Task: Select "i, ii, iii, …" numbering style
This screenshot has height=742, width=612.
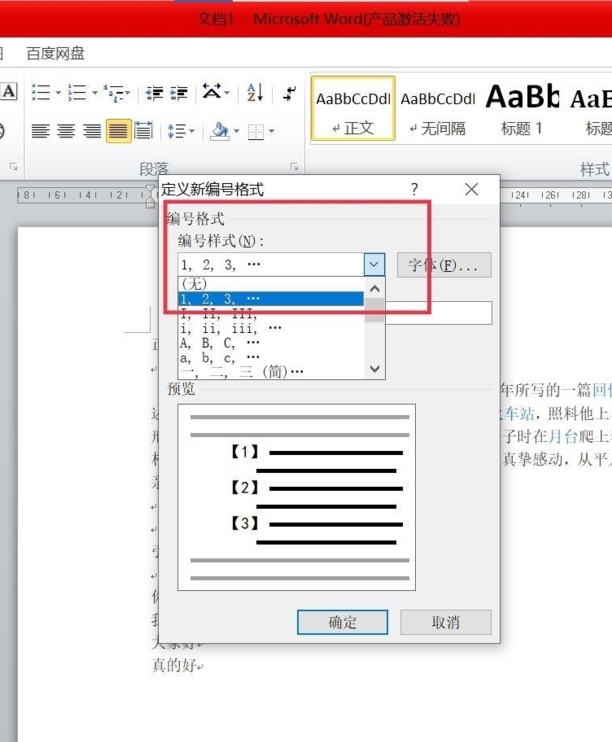Action: (x=230, y=327)
